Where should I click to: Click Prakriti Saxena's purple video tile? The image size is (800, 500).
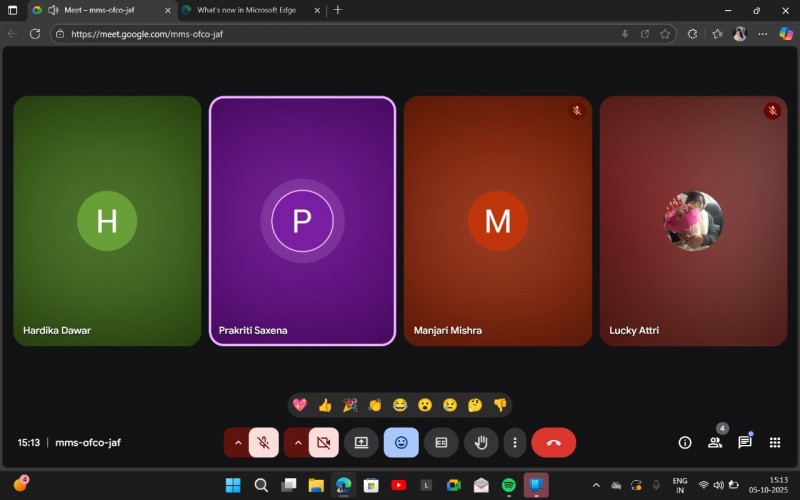click(x=302, y=220)
